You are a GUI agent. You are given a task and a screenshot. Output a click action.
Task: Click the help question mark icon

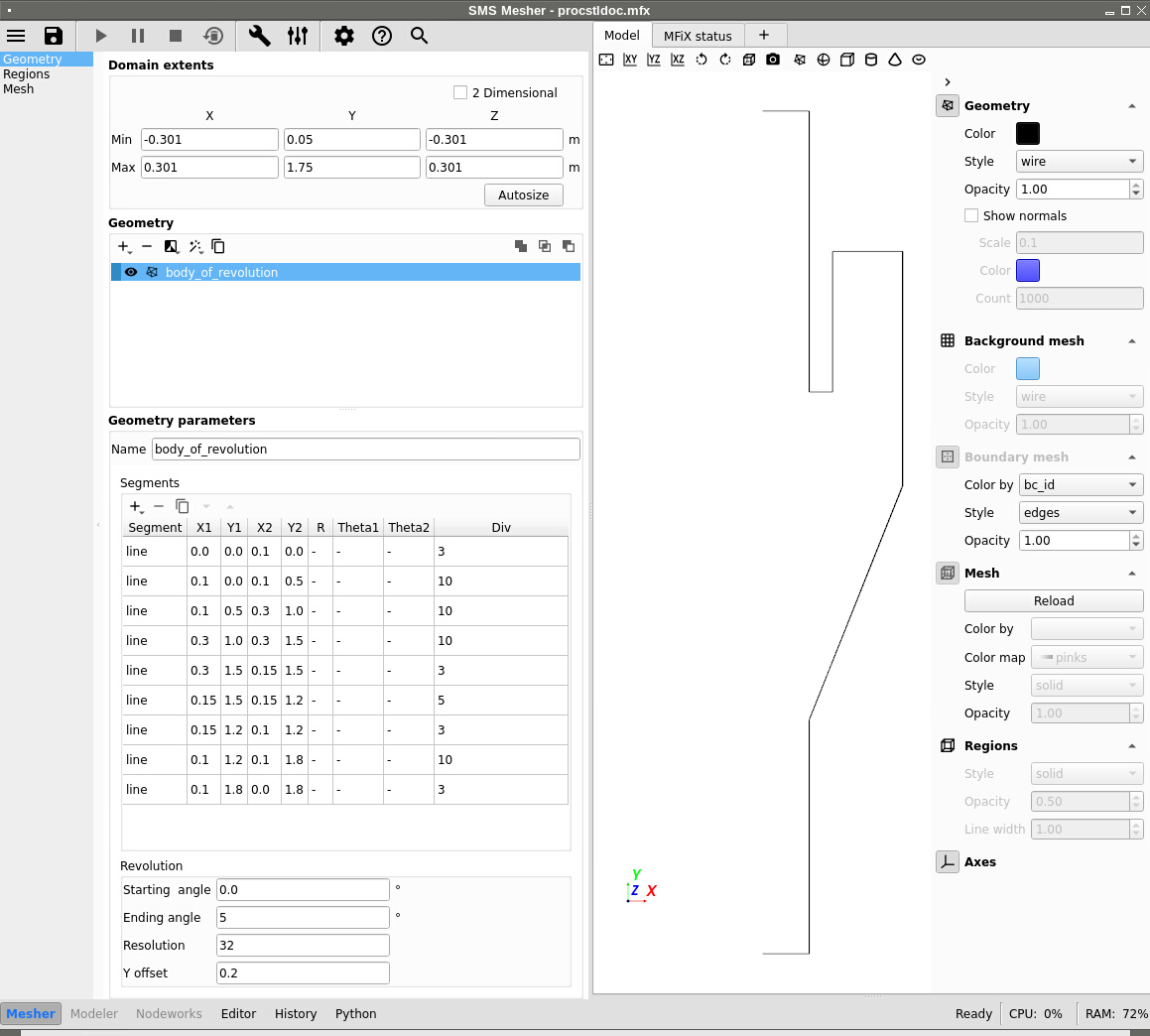(382, 36)
